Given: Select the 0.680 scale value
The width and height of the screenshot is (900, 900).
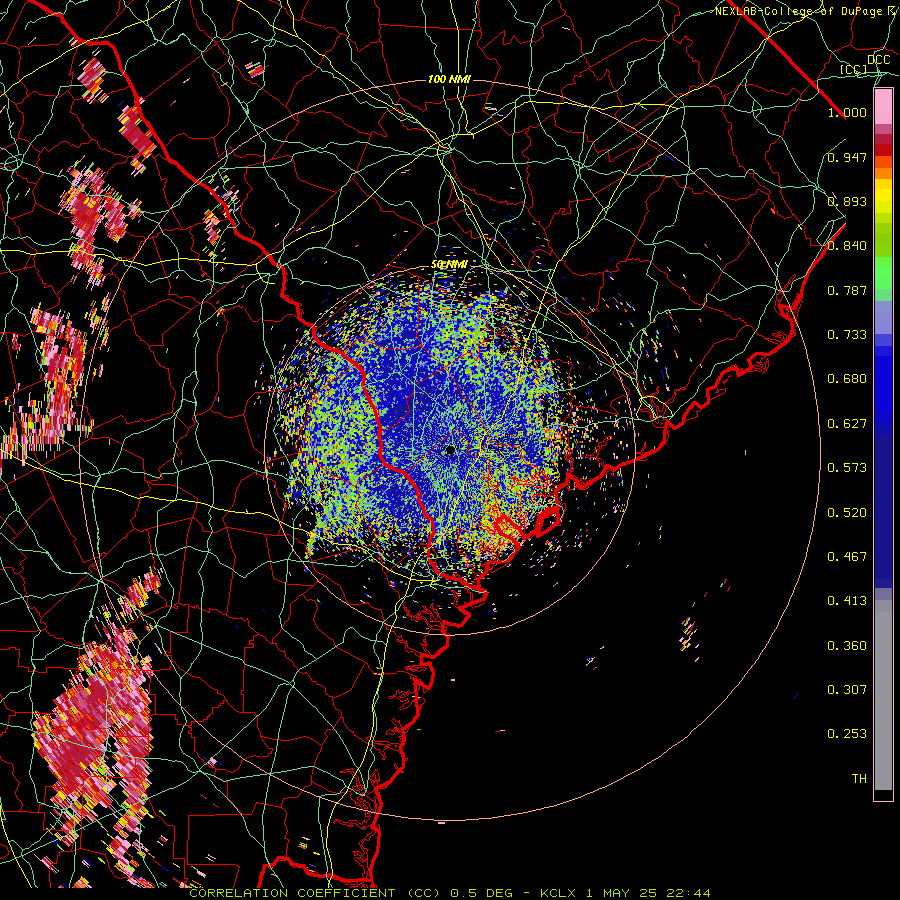Looking at the screenshot, I should tap(847, 379).
